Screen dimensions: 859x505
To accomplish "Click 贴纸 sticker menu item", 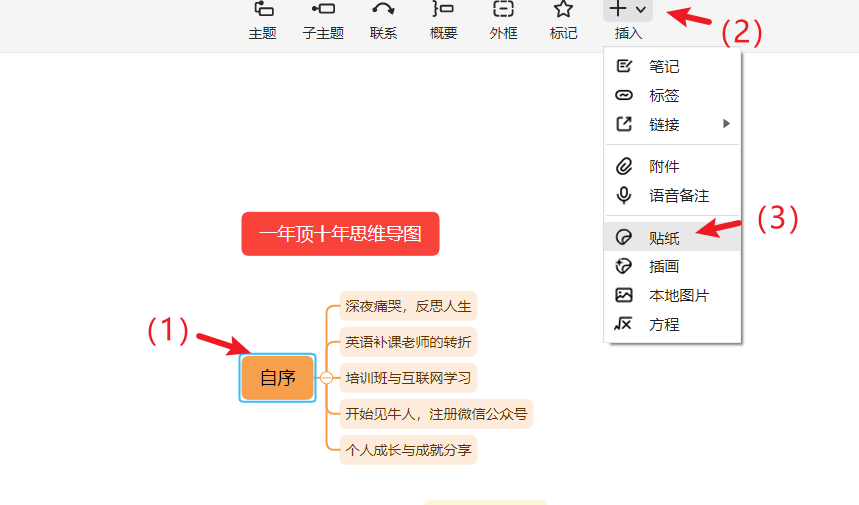I will 664,237.
